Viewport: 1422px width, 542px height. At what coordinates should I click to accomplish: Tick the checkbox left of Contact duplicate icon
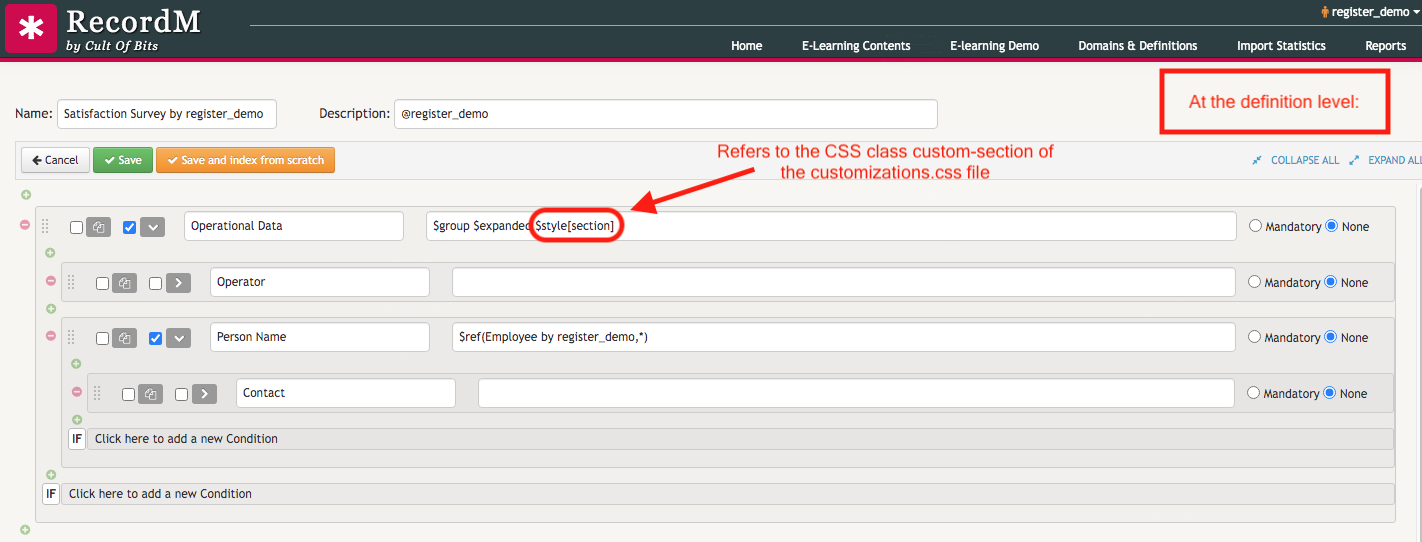(129, 394)
